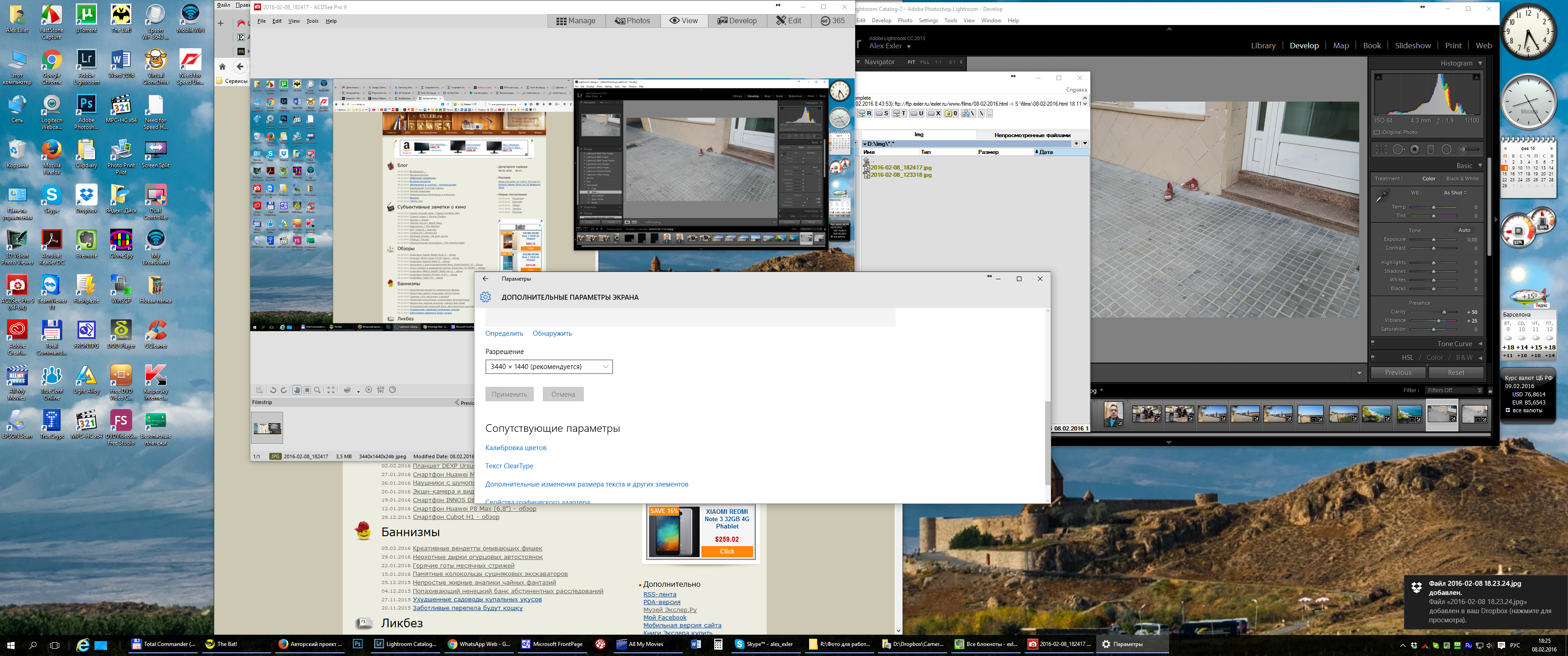This screenshot has width=1568, height=656.
Task: Switch treatment to Black & White
Action: [x=1462, y=179]
